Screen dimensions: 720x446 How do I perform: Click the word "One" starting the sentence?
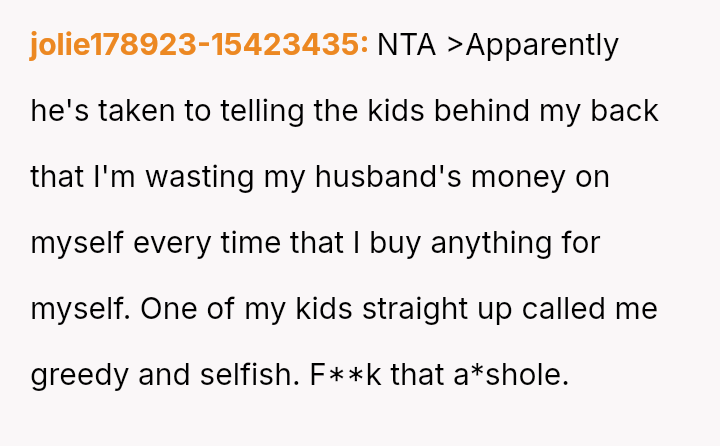(x=166, y=309)
